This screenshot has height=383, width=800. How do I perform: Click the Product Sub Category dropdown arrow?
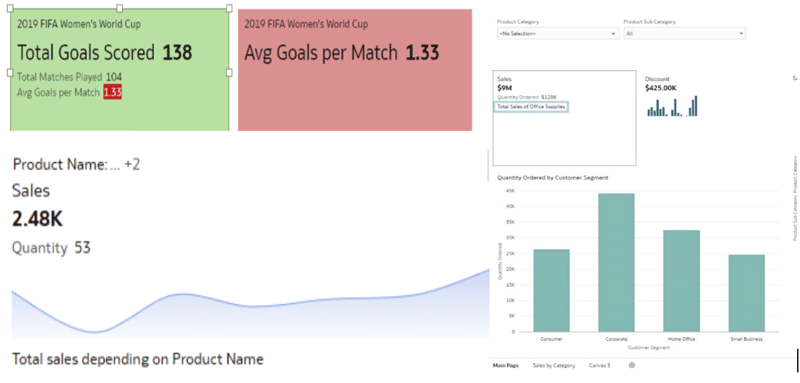click(740, 34)
